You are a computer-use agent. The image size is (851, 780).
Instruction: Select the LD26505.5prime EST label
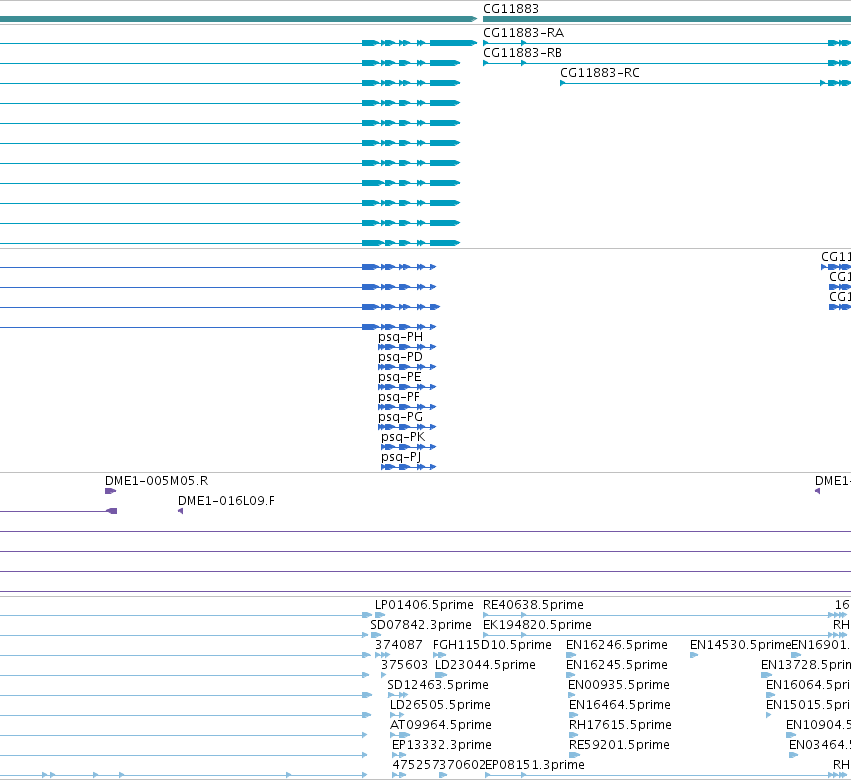click(x=440, y=705)
